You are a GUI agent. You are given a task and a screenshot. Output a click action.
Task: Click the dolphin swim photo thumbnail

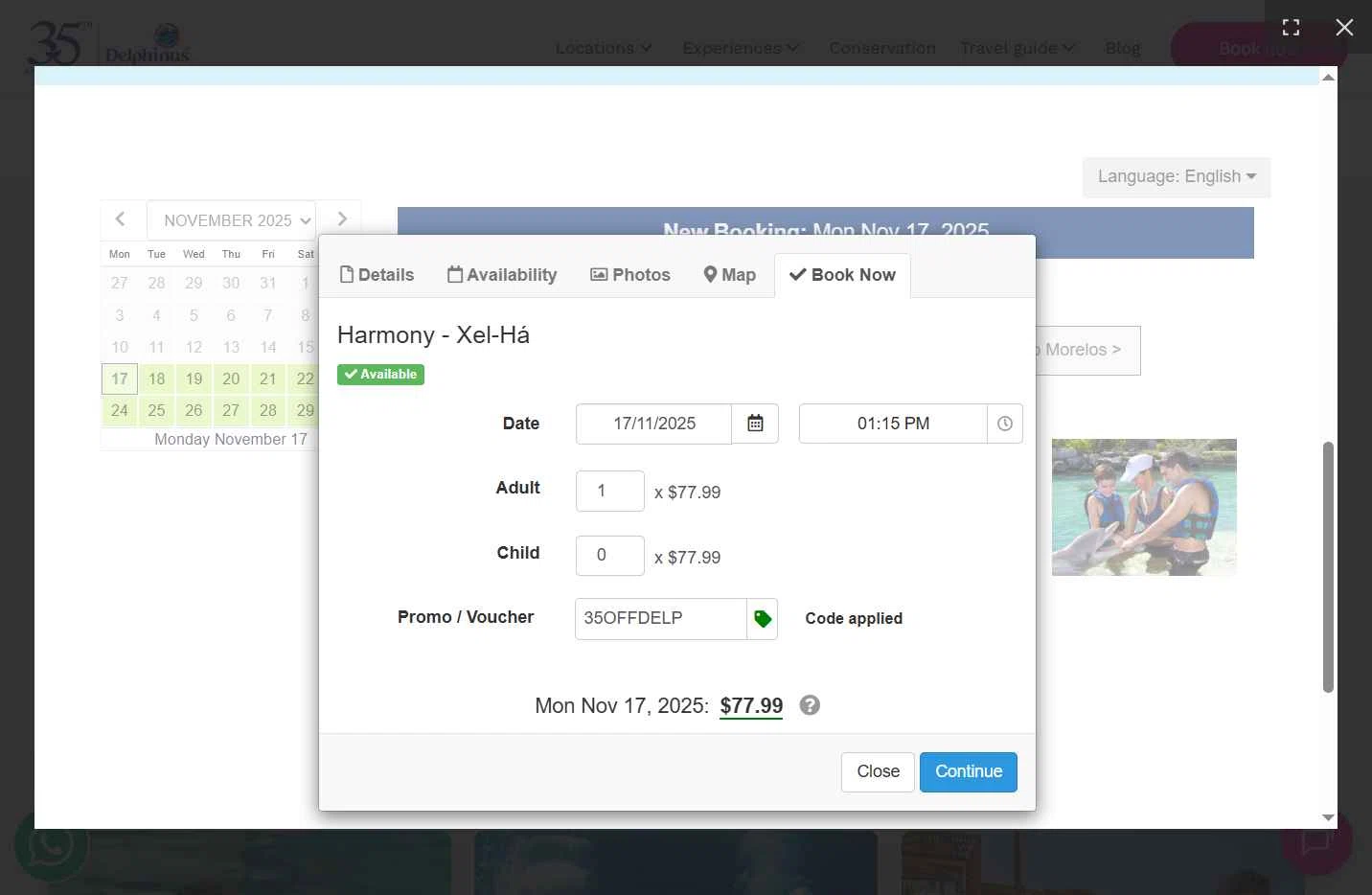pos(1144,507)
